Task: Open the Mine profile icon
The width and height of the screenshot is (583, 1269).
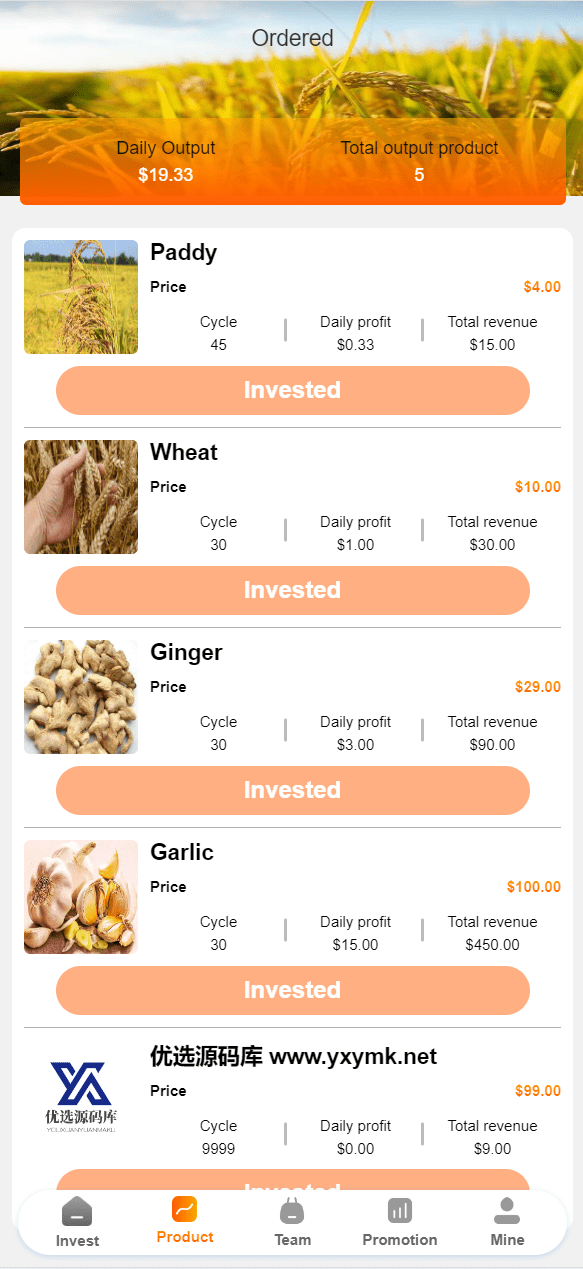Action: tap(507, 1211)
